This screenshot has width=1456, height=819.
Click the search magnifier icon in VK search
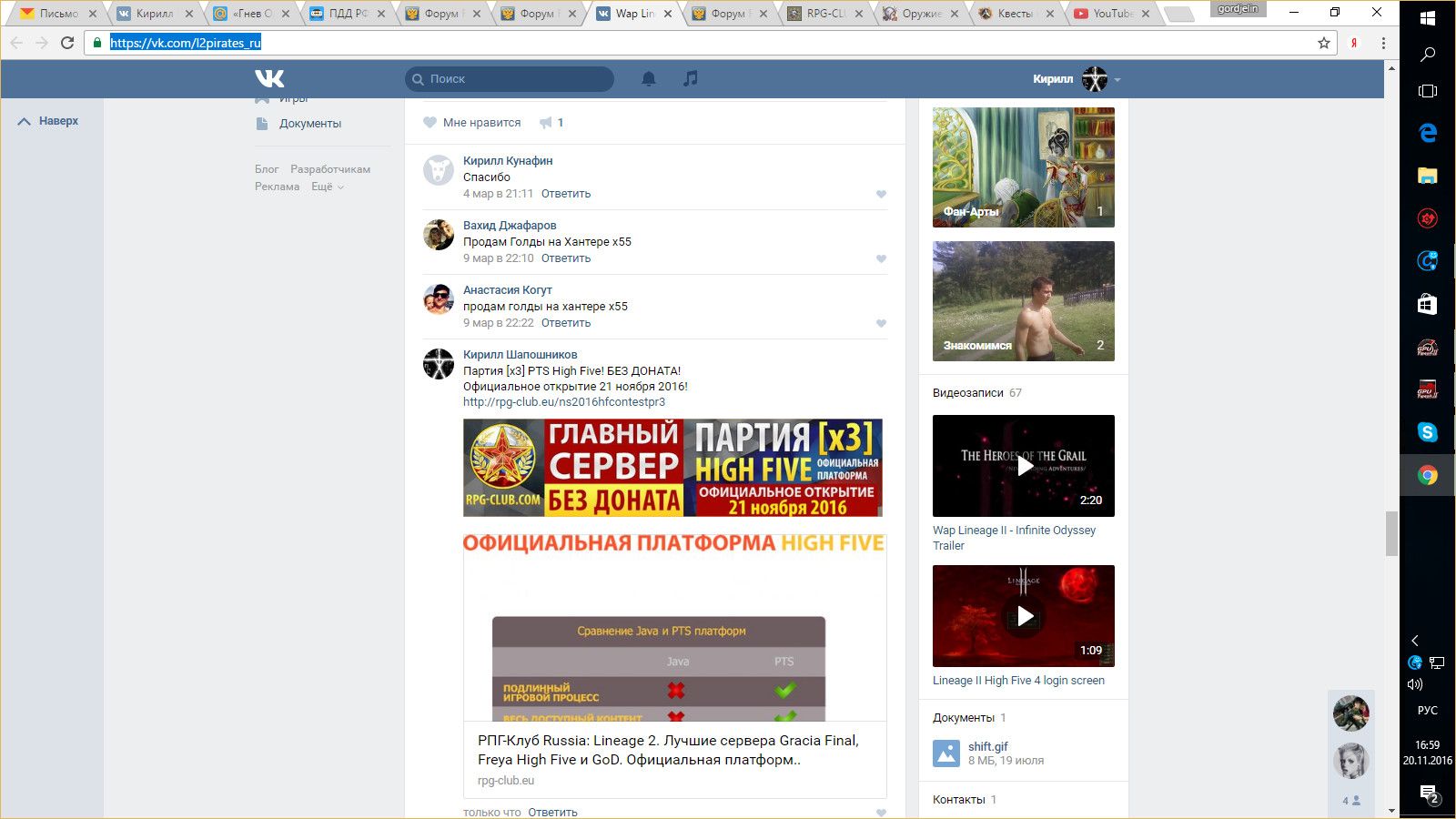pos(418,79)
